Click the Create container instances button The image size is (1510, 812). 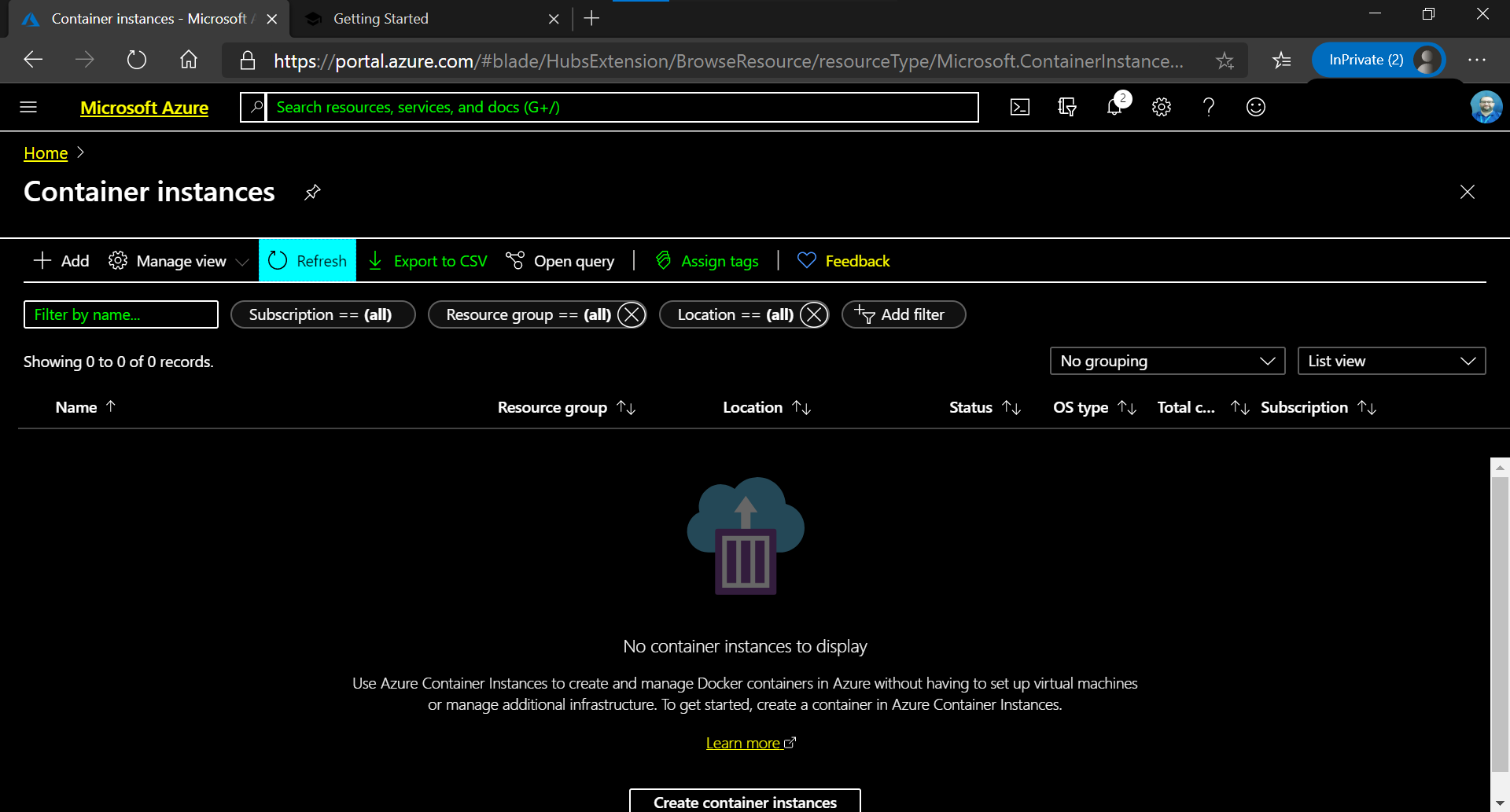click(745, 802)
